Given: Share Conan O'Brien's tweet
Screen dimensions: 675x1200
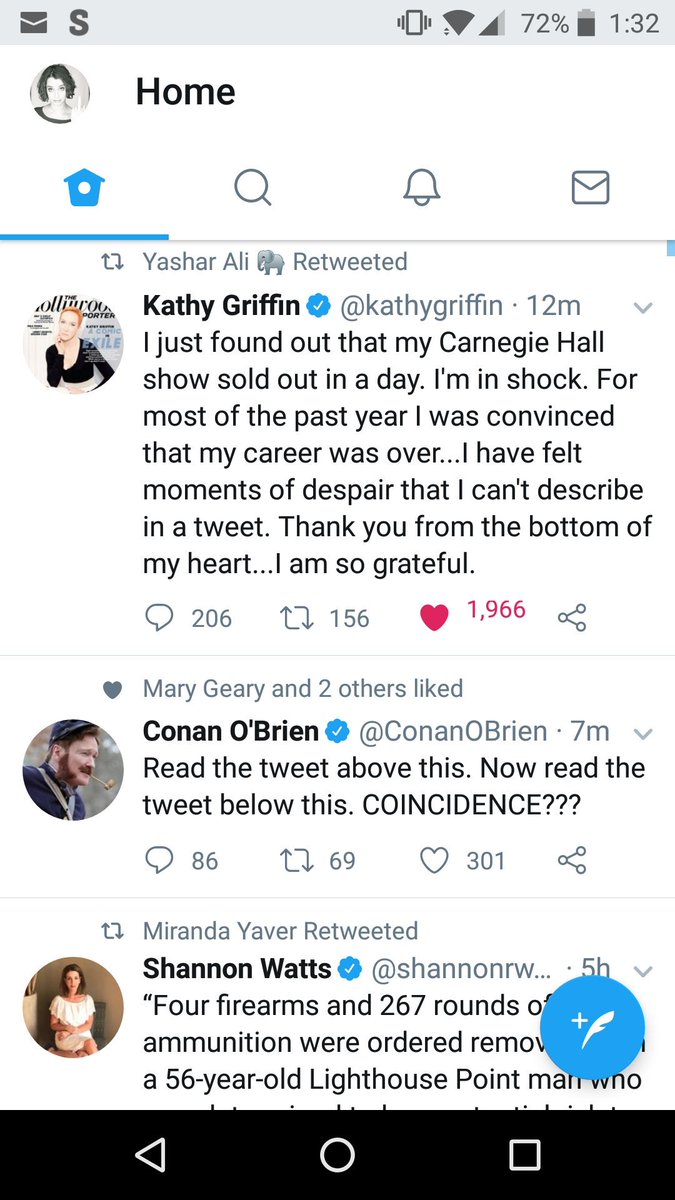Looking at the screenshot, I should (x=572, y=860).
